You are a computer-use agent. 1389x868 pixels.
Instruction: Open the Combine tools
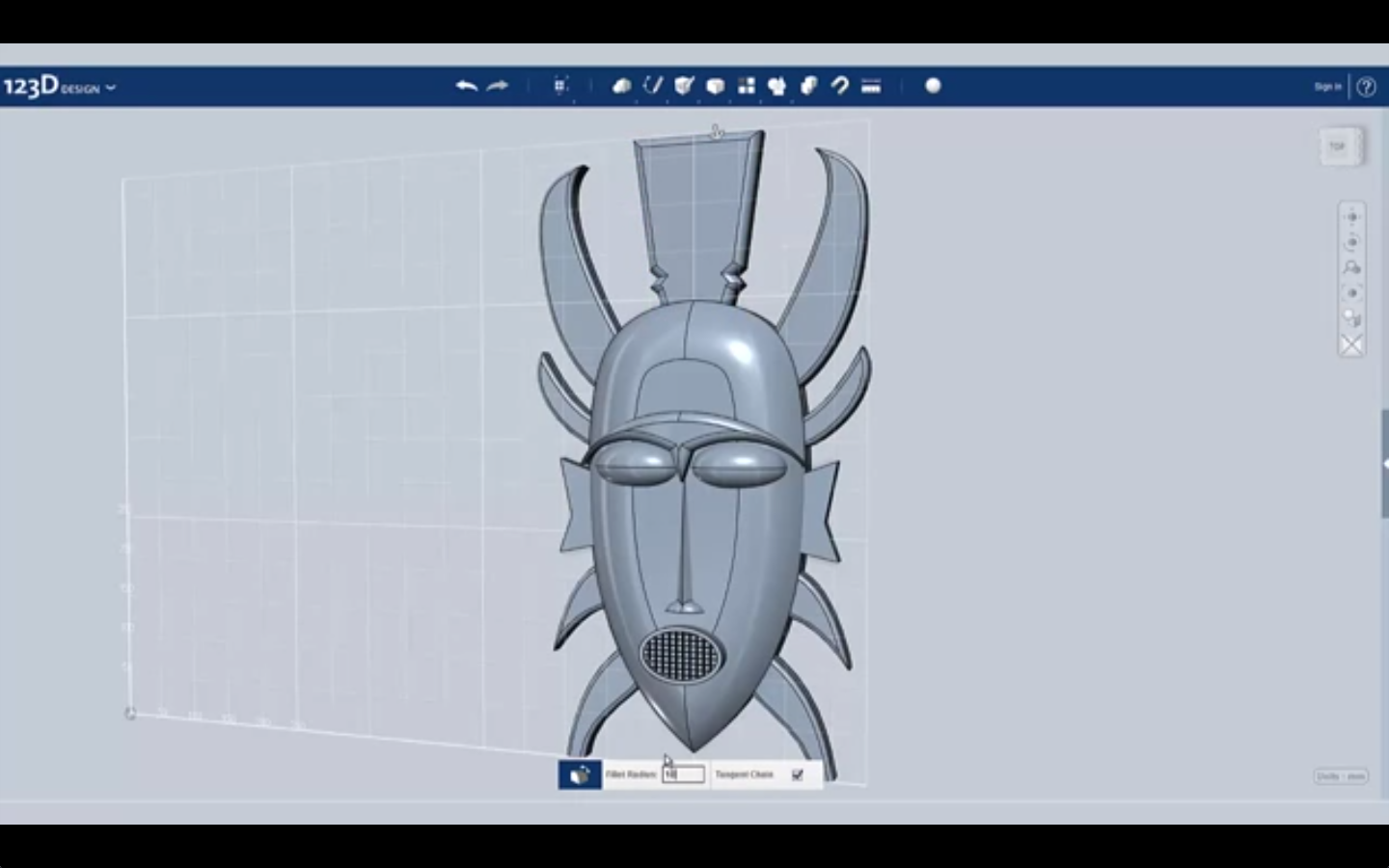point(808,86)
